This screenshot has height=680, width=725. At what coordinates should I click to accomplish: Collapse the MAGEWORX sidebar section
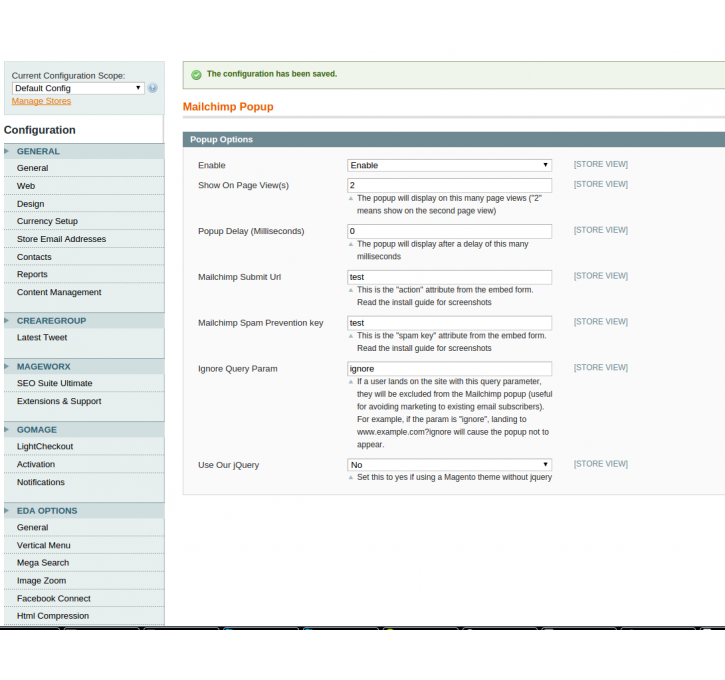pos(84,366)
